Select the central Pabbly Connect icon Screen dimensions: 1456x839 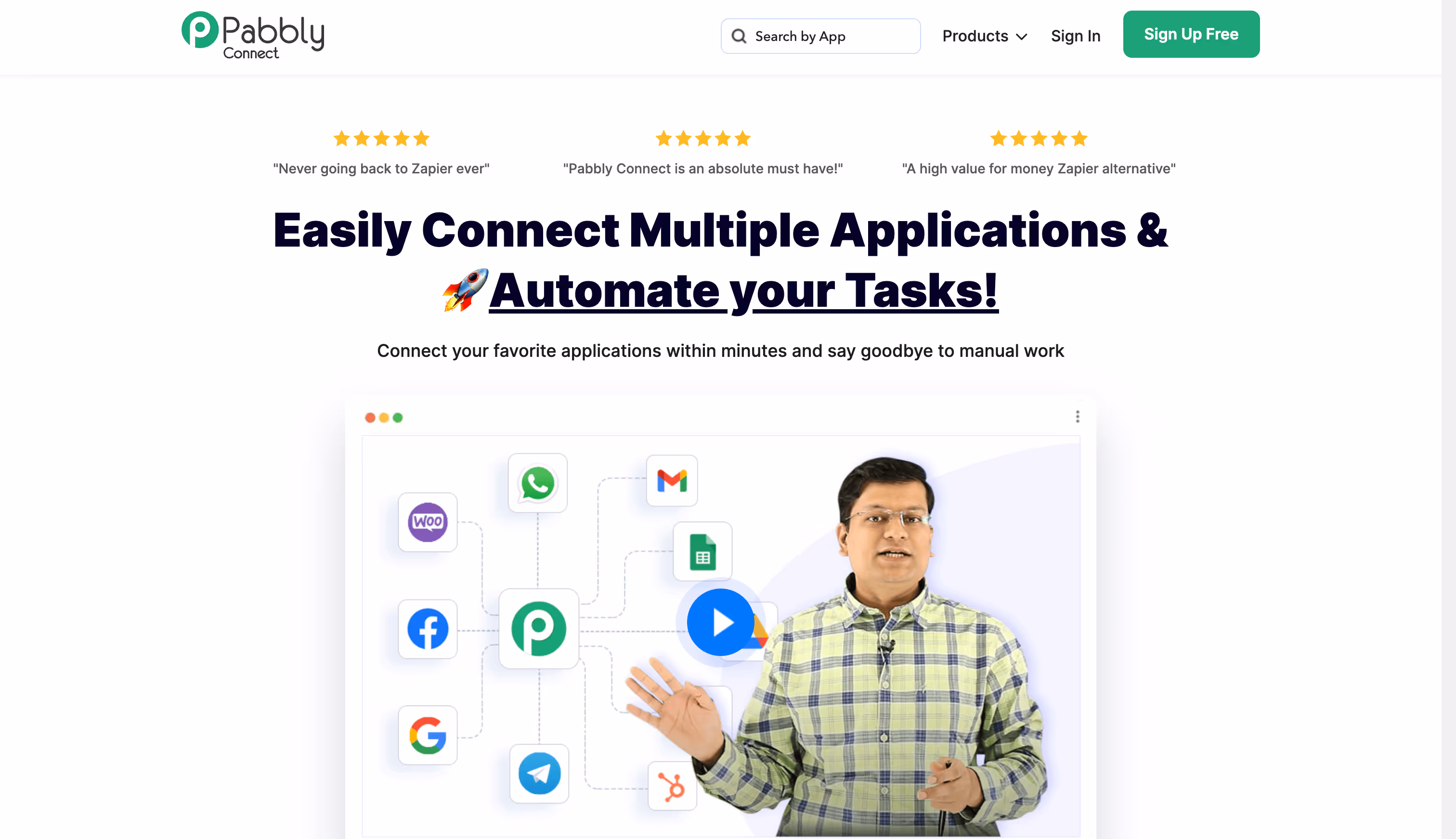[x=538, y=629]
